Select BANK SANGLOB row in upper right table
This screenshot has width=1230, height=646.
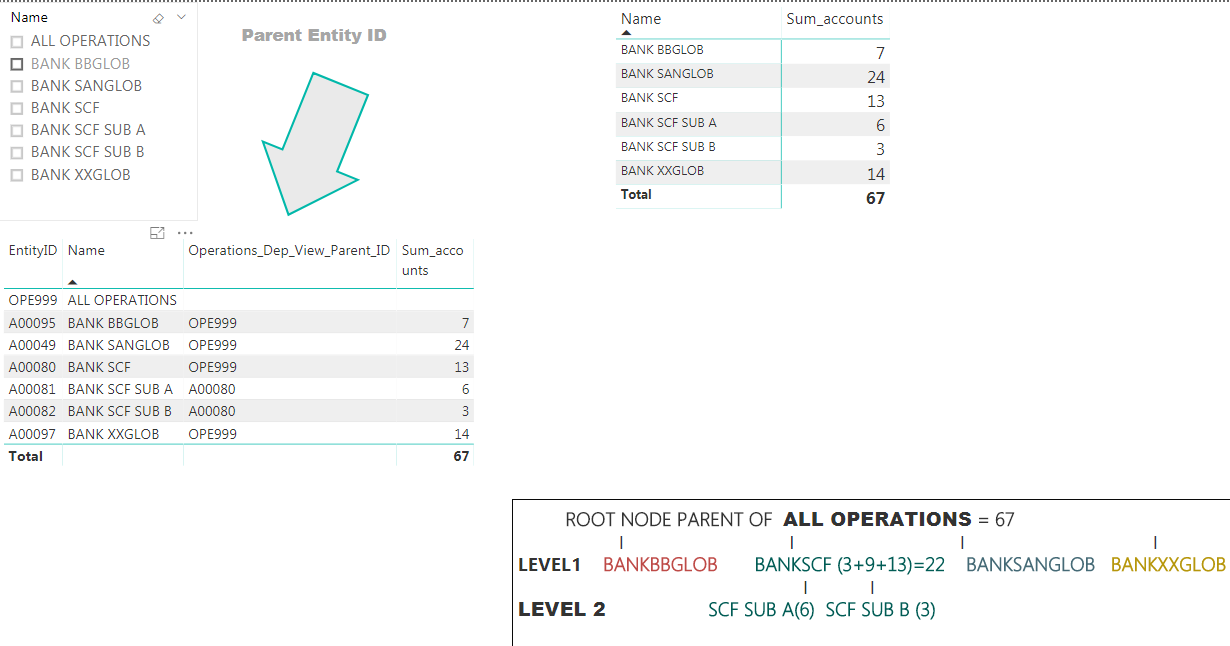[751, 75]
